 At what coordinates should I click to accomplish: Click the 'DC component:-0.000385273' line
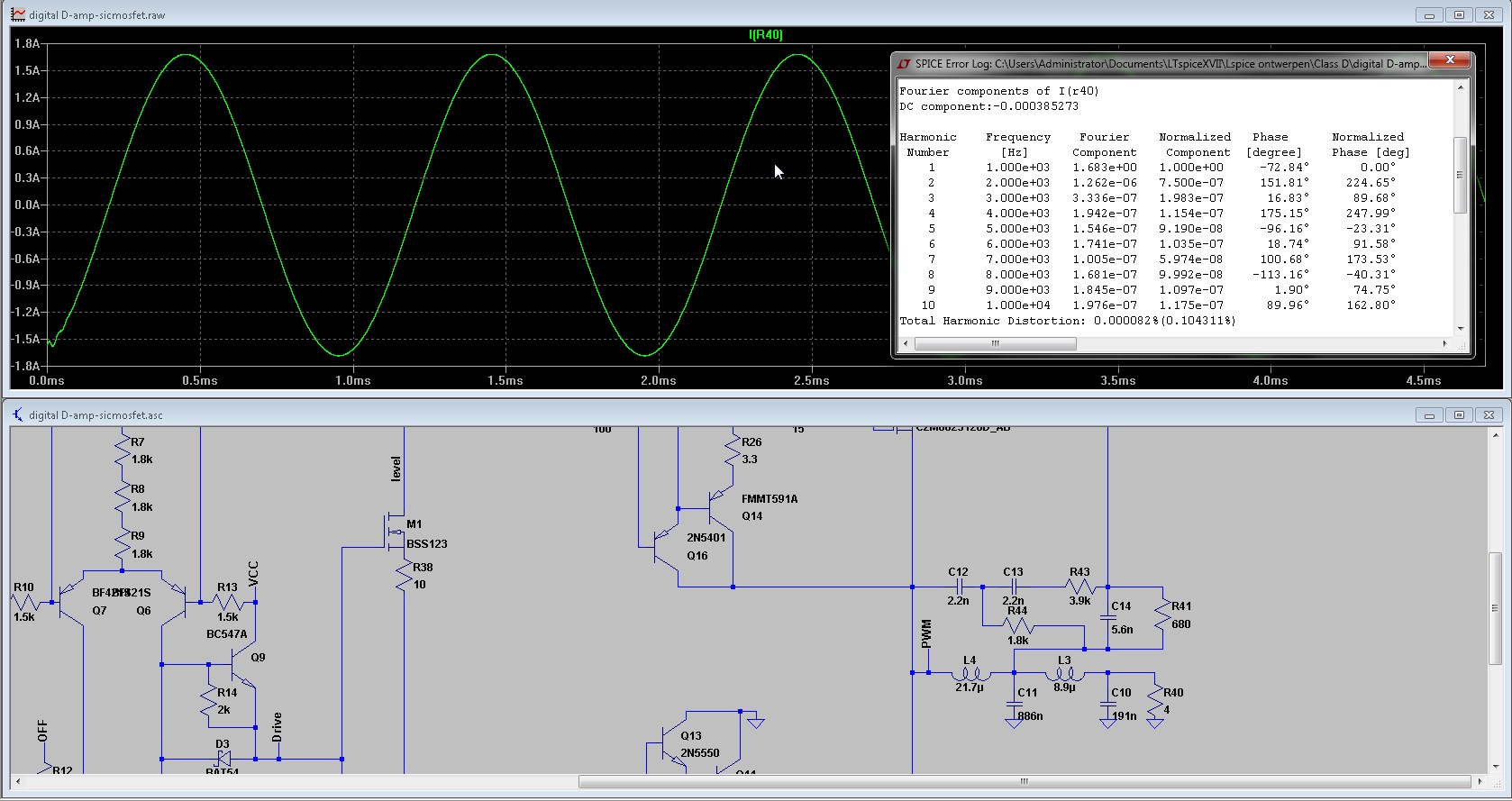[x=988, y=106]
